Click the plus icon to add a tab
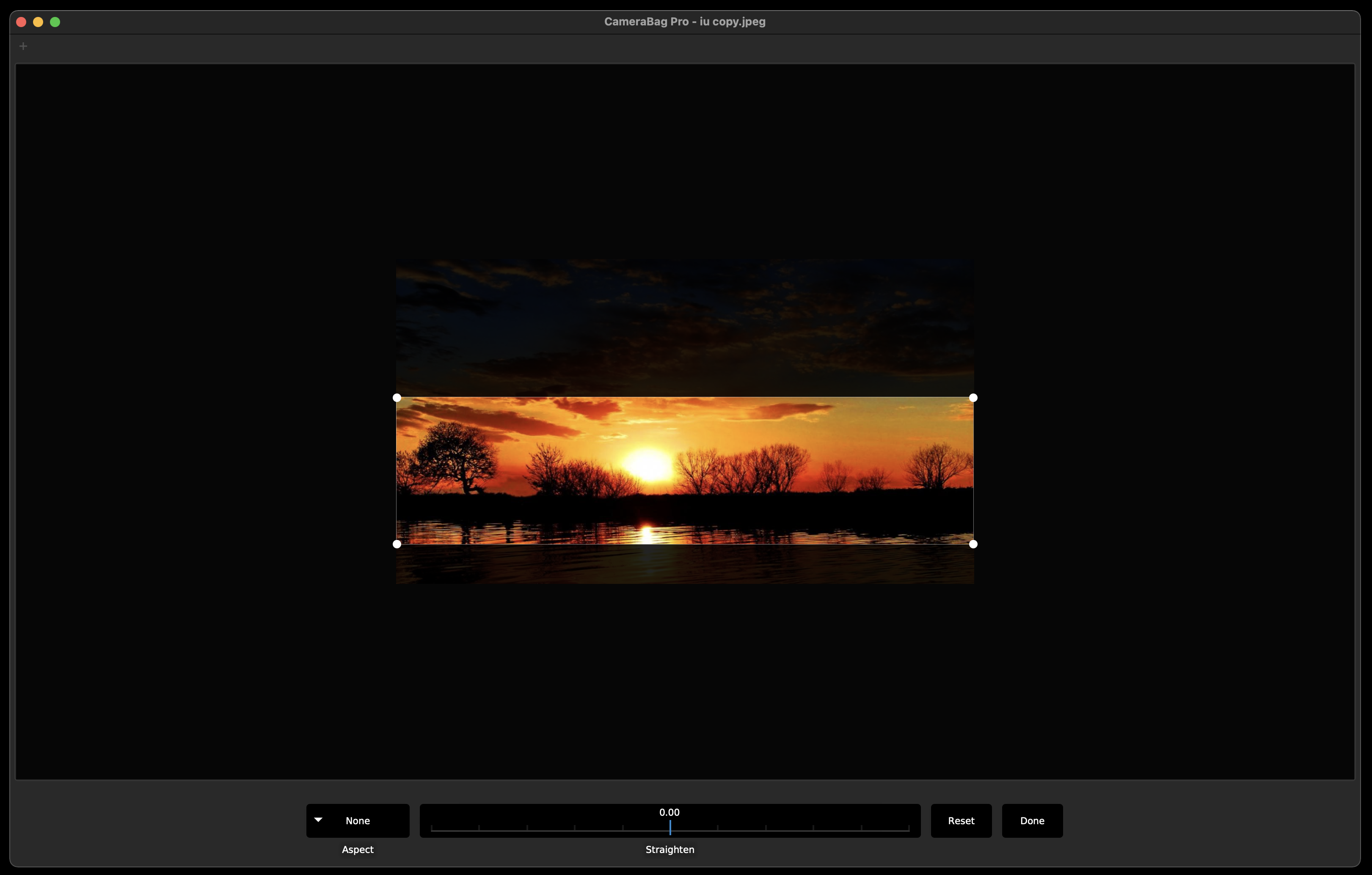 pos(23,46)
